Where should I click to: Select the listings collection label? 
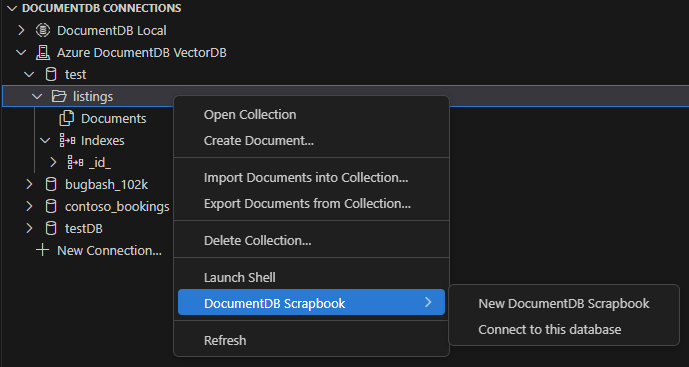click(93, 97)
